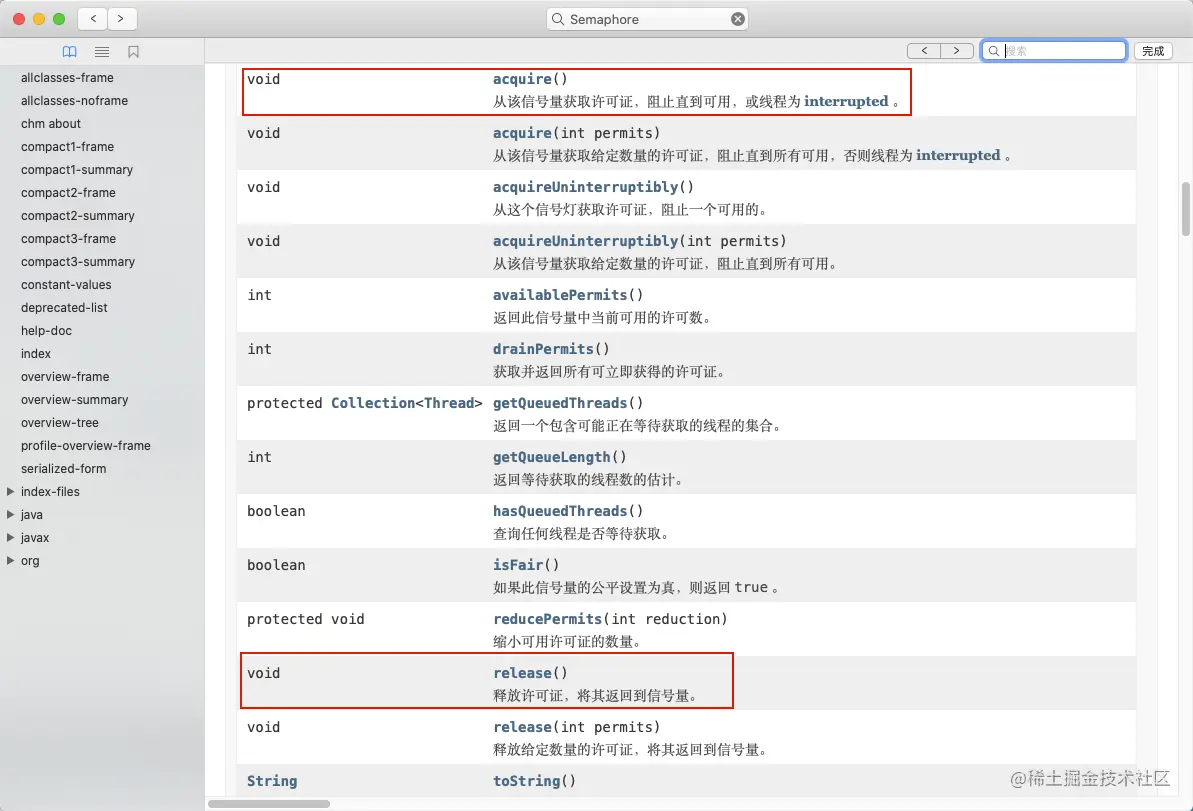
Task: Select compact2-frame in the sidebar
Action: pos(68,192)
